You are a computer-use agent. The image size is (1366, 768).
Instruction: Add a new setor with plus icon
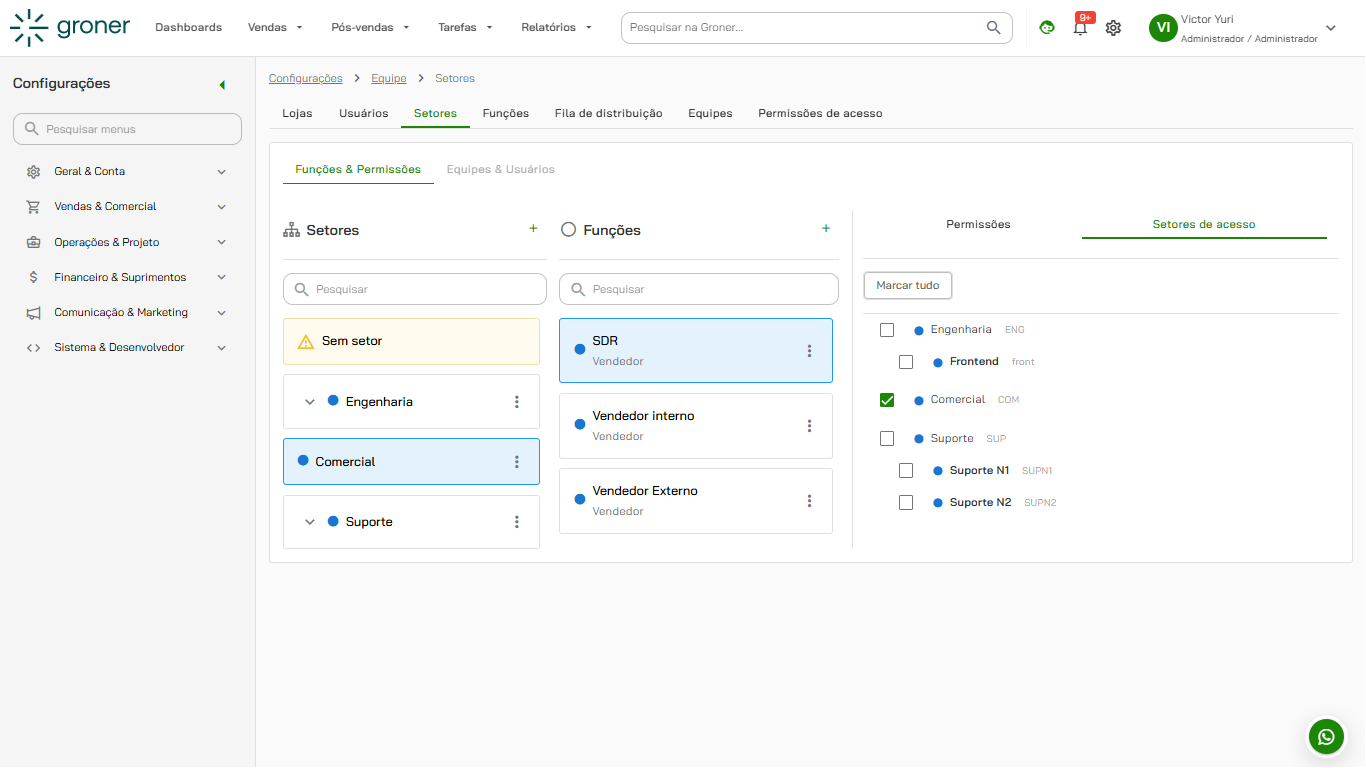(x=533, y=229)
